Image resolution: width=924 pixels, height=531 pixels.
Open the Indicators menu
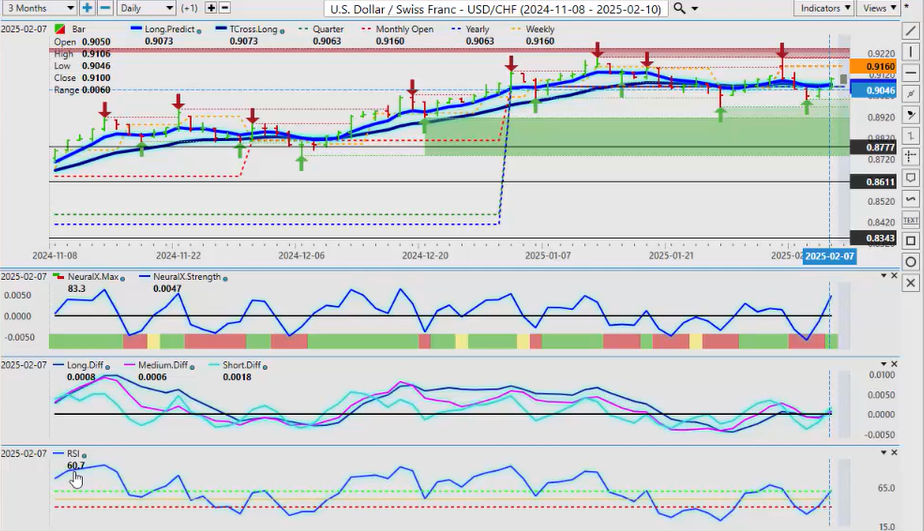coord(825,8)
